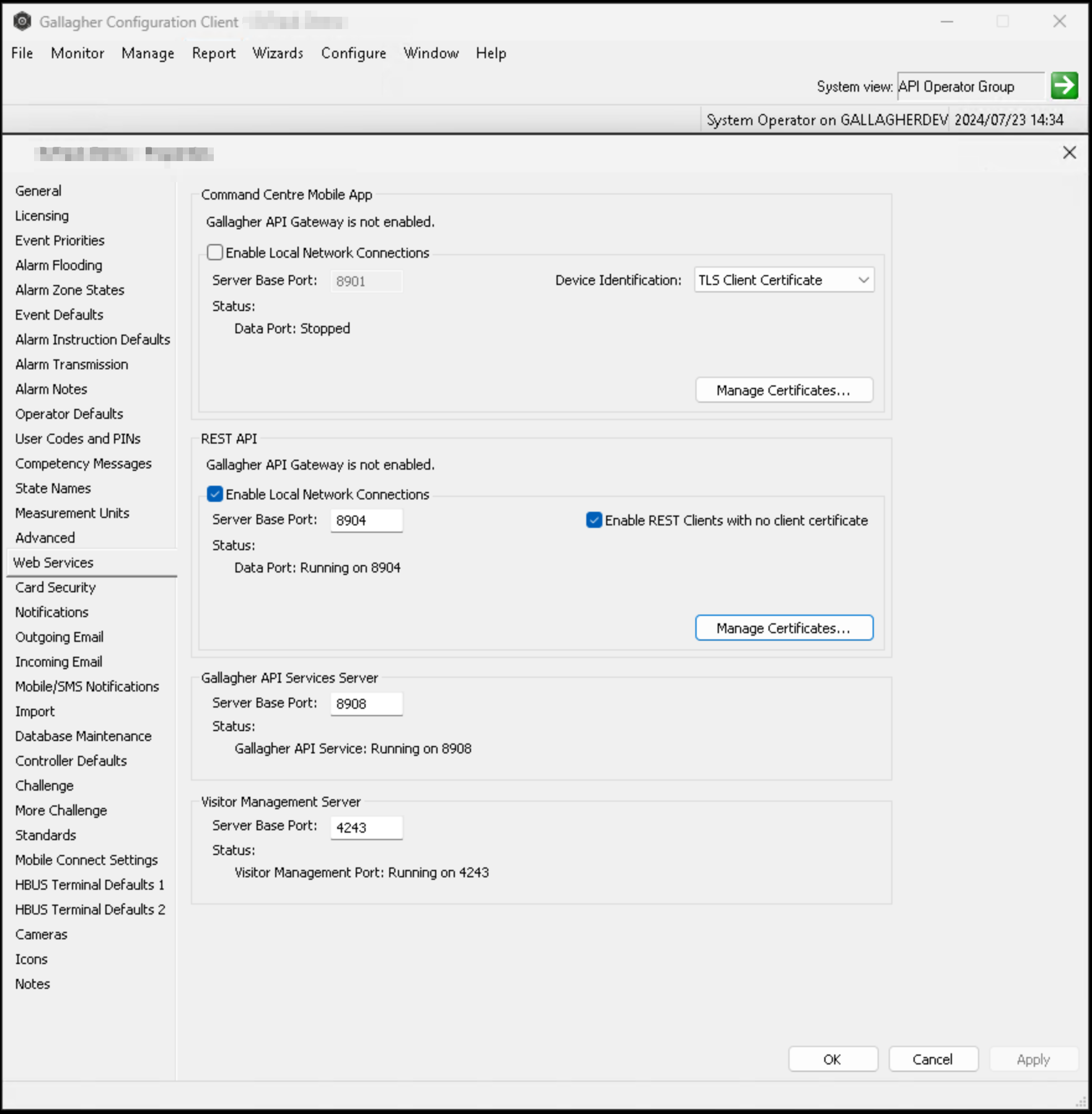The width and height of the screenshot is (1092, 1114).
Task: Select HBUS Terminal Defaults 2 page
Action: [x=90, y=910]
